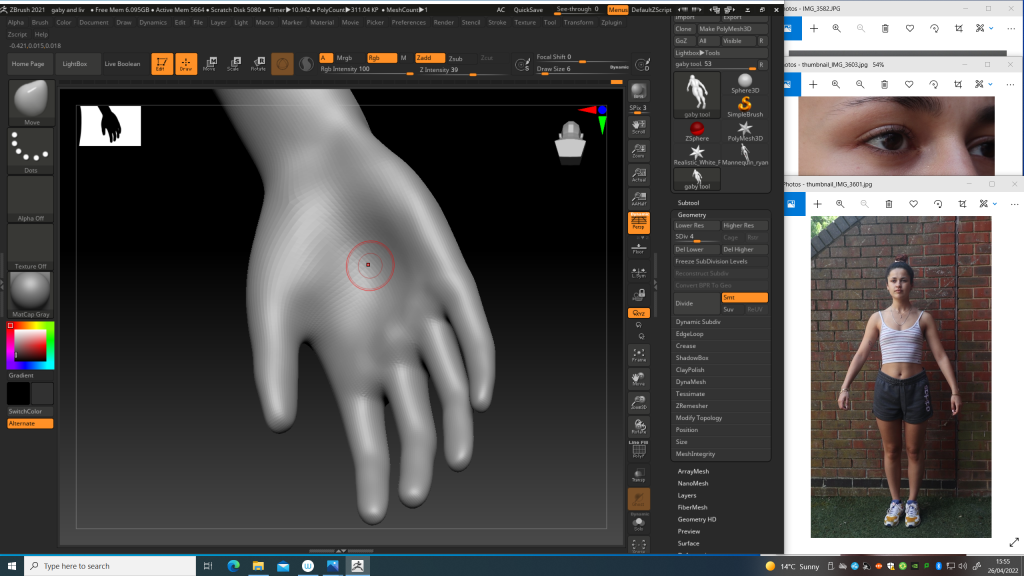Click the Scroll canvas navigation icon

[x=638, y=125]
